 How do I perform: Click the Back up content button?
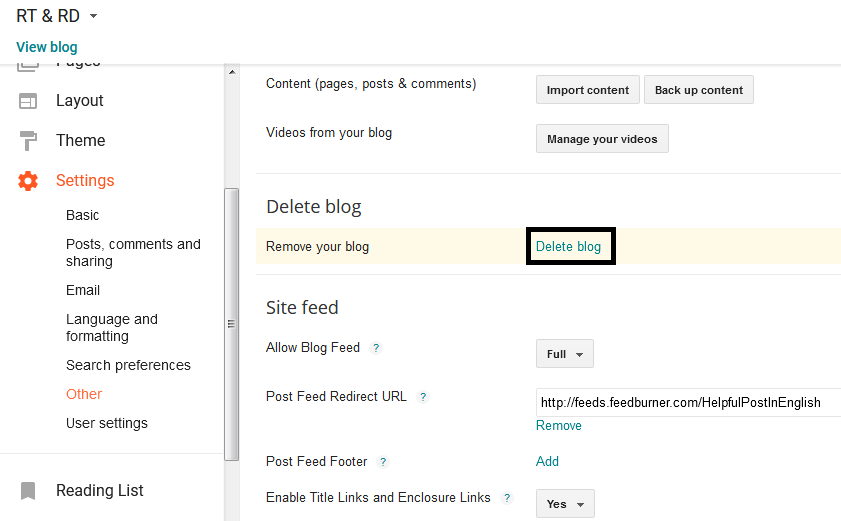click(x=698, y=90)
